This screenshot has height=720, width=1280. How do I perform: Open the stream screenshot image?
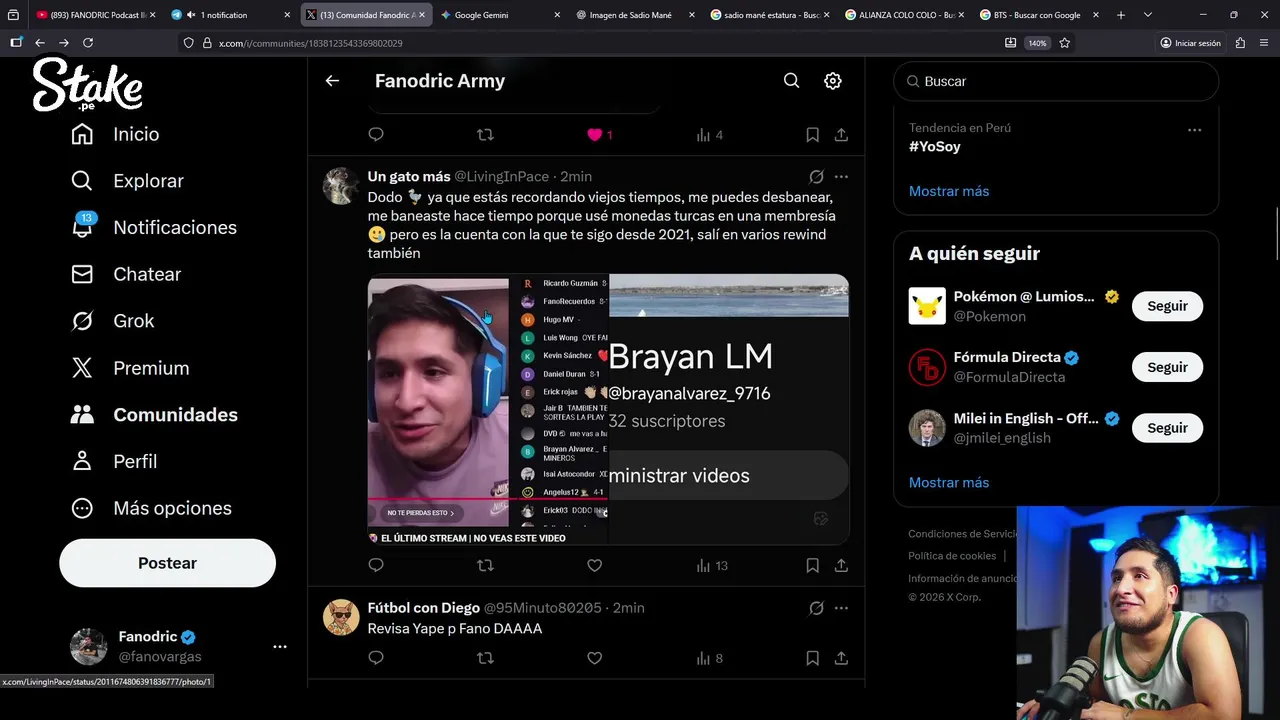487,410
